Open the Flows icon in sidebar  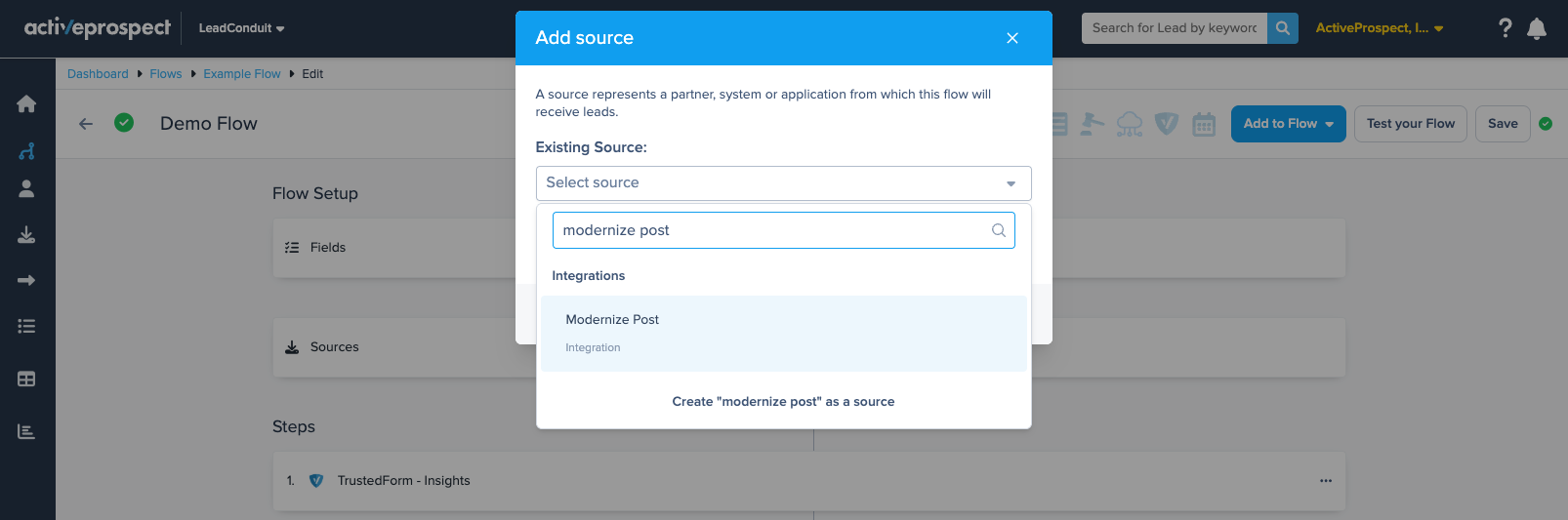click(x=26, y=151)
